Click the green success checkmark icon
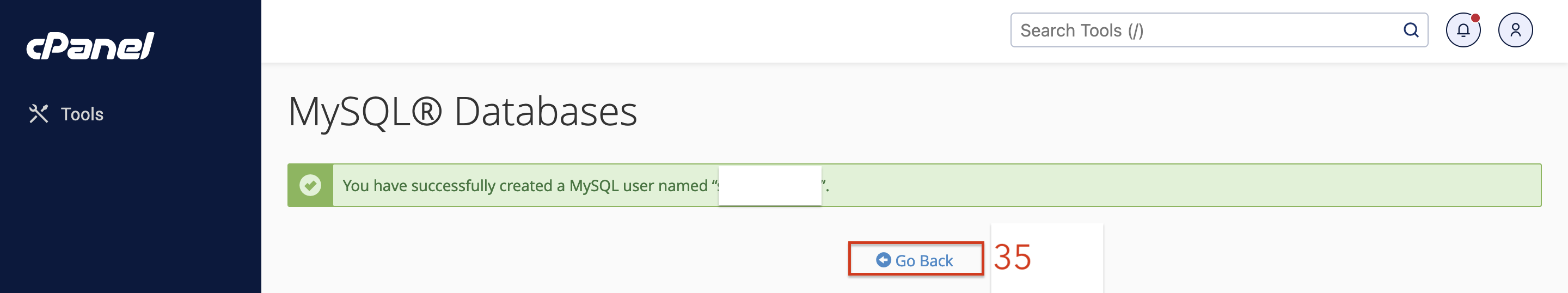 pyautogui.click(x=310, y=185)
